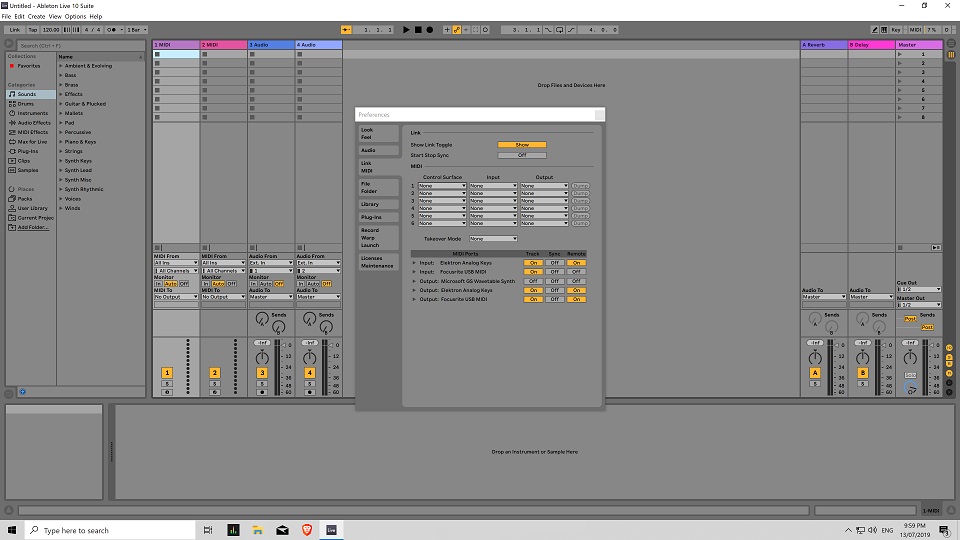
Task: Open MIDI Effects category in browser
Action: point(32,132)
